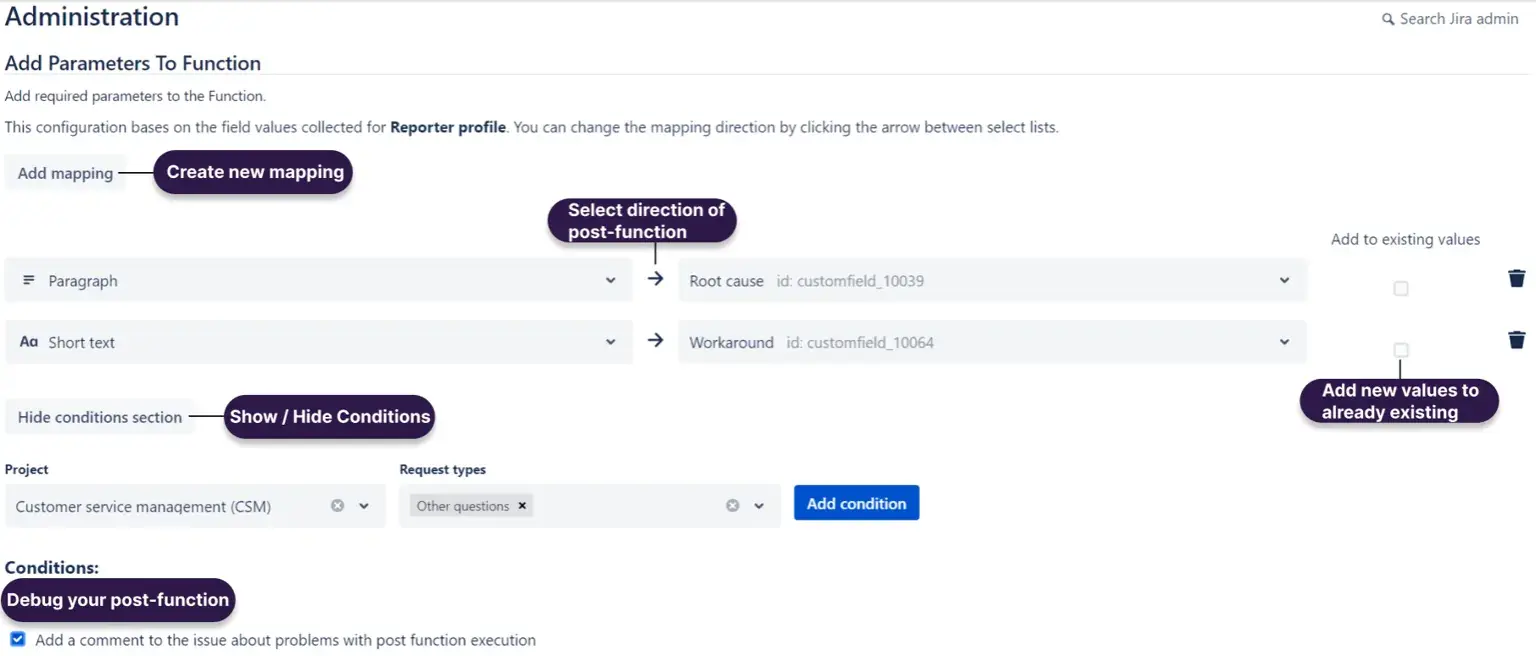This screenshot has width=1536, height=656.
Task: Clear the Project field selection
Action: 338,506
